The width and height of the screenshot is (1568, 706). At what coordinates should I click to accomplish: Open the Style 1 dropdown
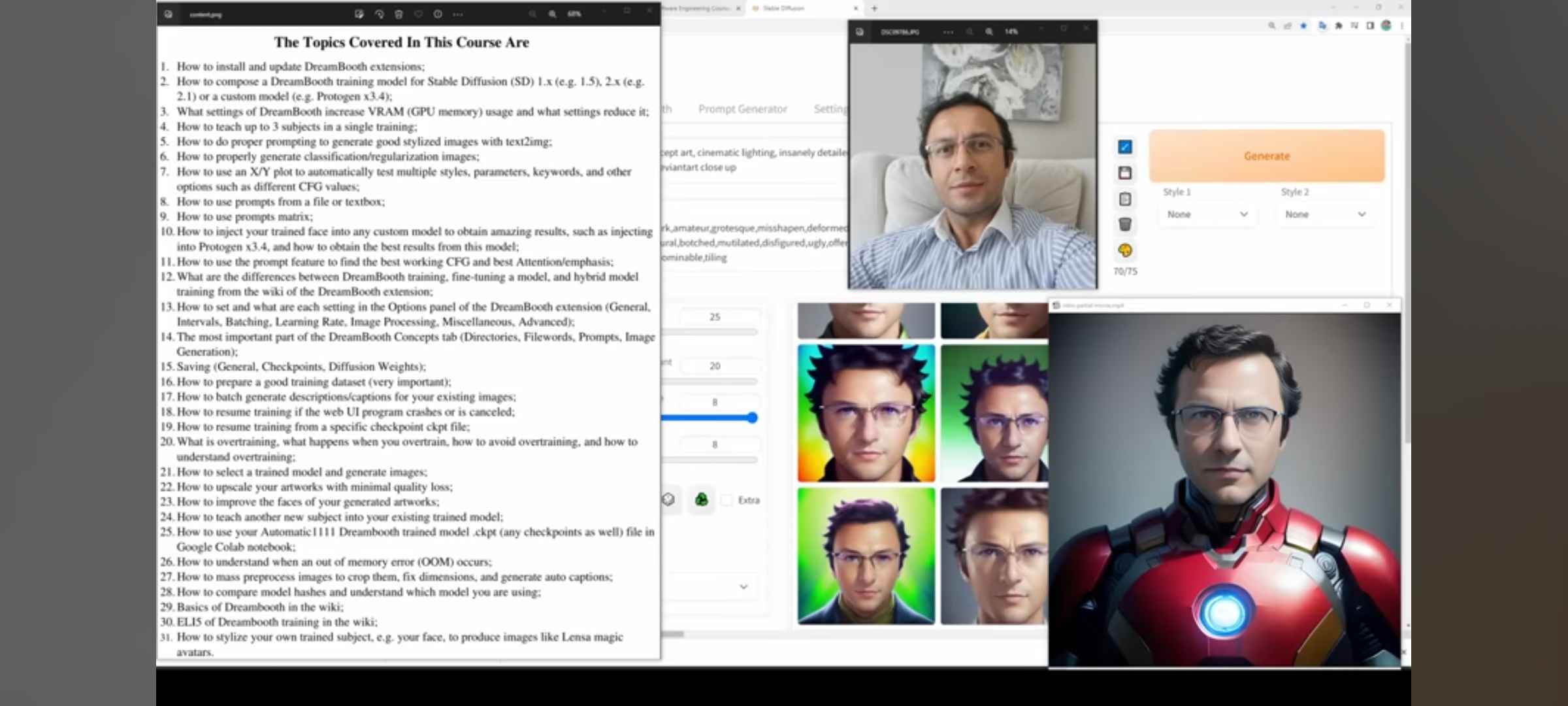pyautogui.click(x=1207, y=214)
